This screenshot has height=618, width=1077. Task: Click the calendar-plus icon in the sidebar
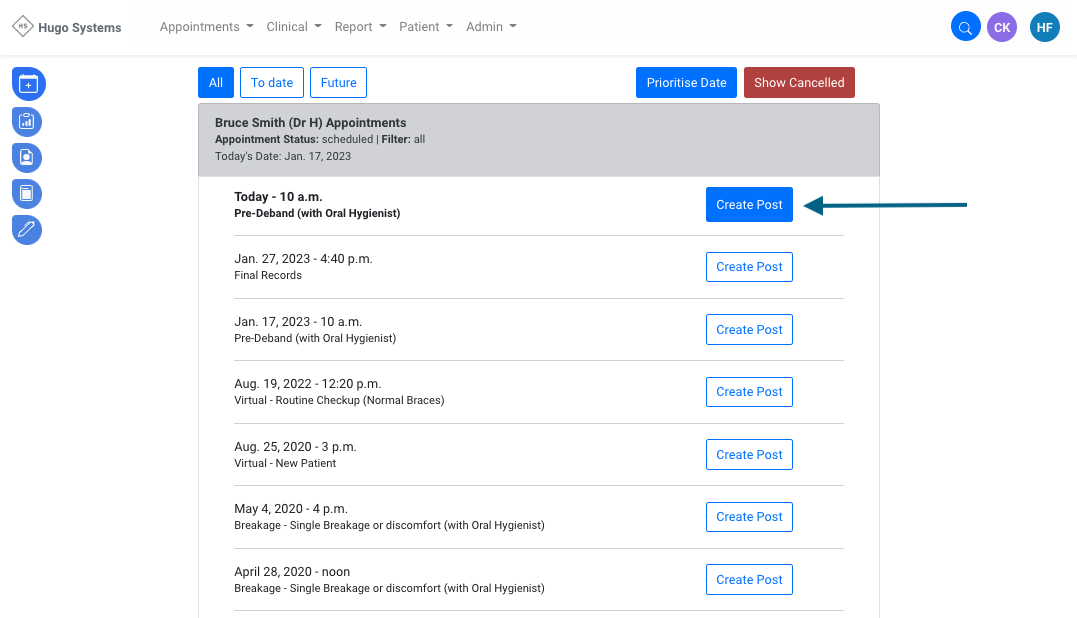[x=28, y=84]
